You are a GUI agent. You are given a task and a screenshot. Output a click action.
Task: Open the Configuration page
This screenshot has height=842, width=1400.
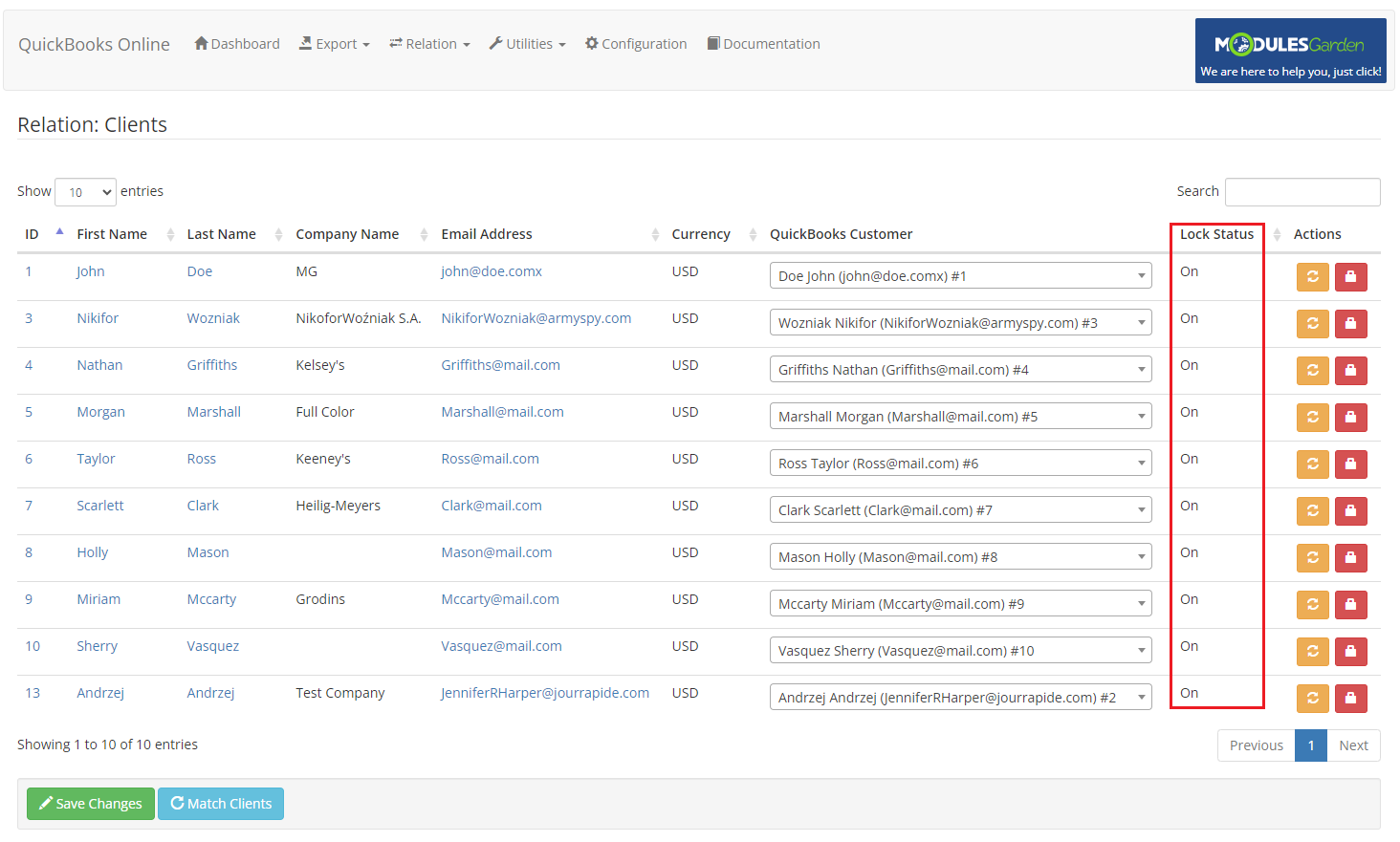point(636,44)
